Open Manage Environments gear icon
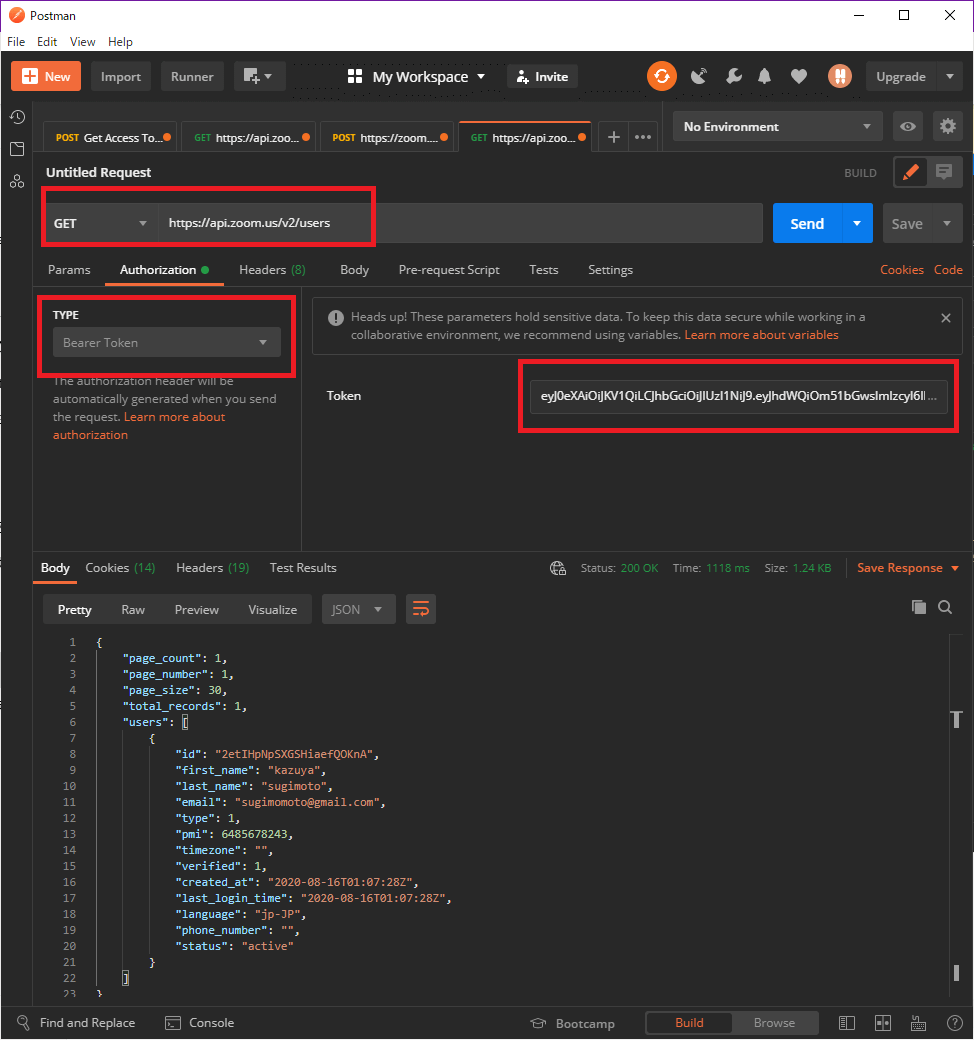Screen dimensions: 974x1040 point(947,126)
